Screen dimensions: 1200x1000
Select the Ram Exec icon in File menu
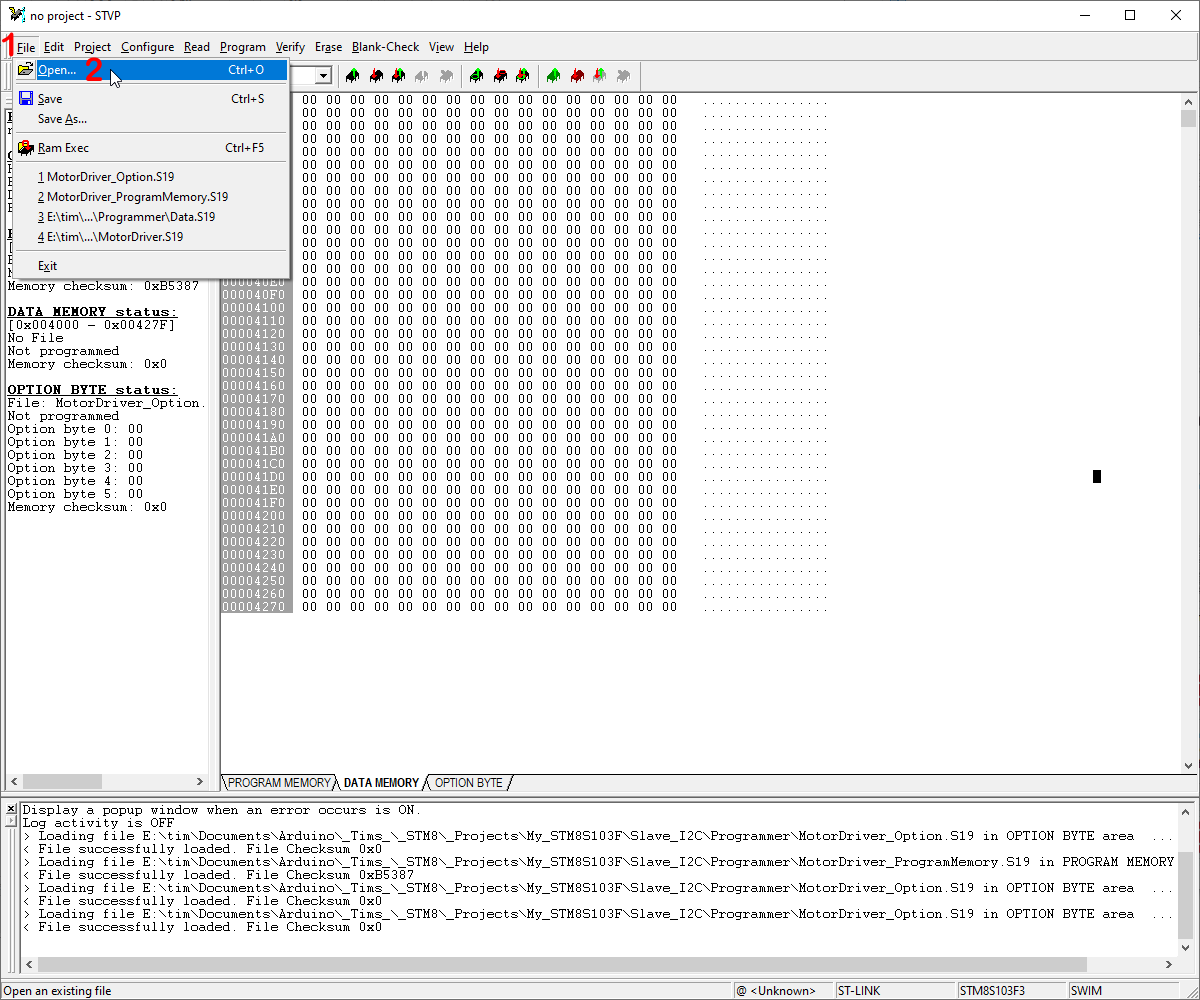pyautogui.click(x=26, y=147)
